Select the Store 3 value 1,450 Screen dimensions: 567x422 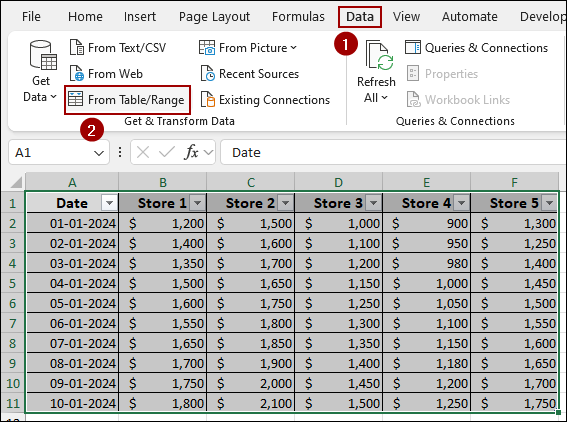[338, 383]
